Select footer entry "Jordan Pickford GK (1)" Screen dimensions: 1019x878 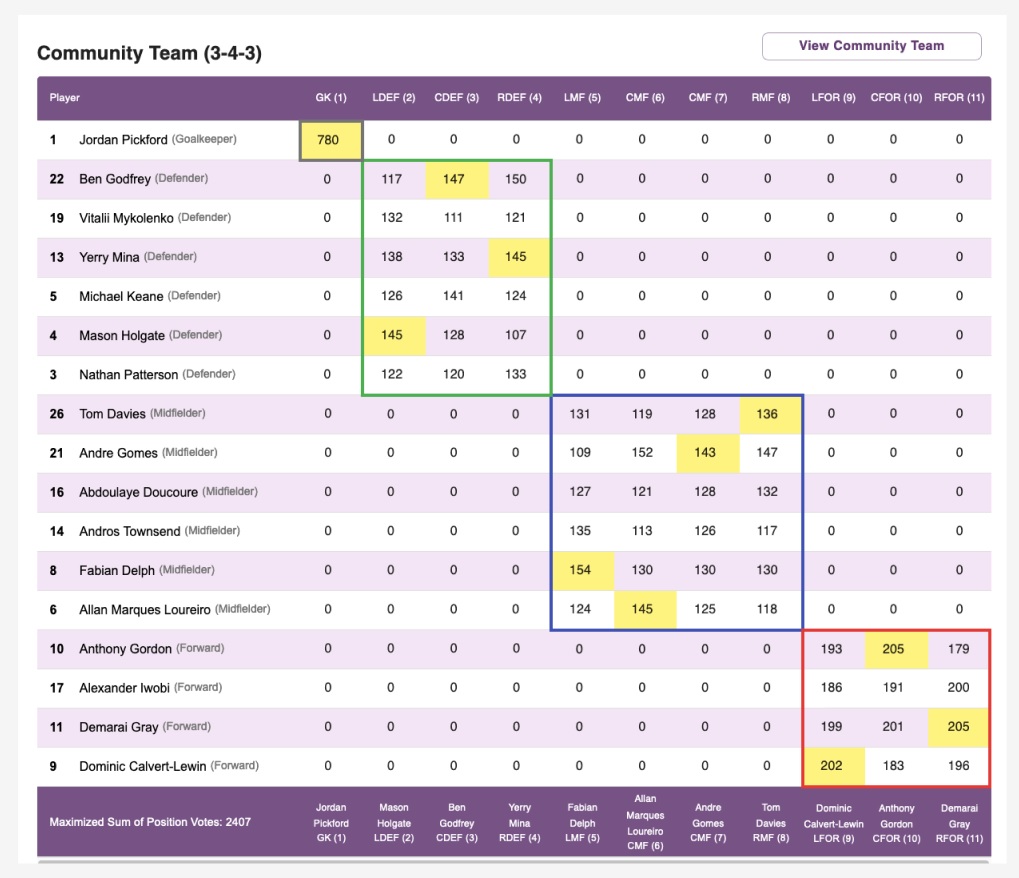pos(331,823)
